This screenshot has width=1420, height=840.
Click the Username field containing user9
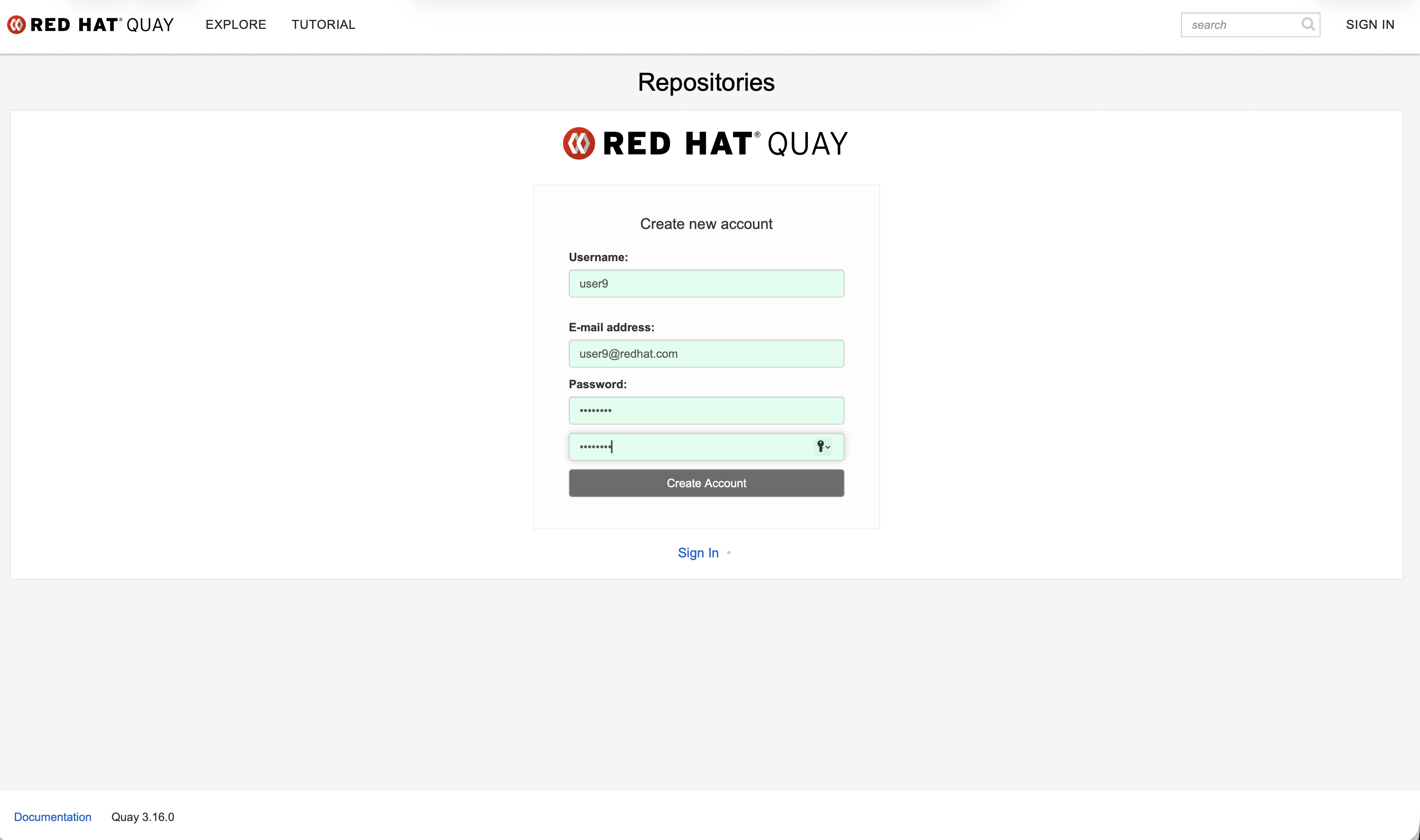[x=705, y=283]
